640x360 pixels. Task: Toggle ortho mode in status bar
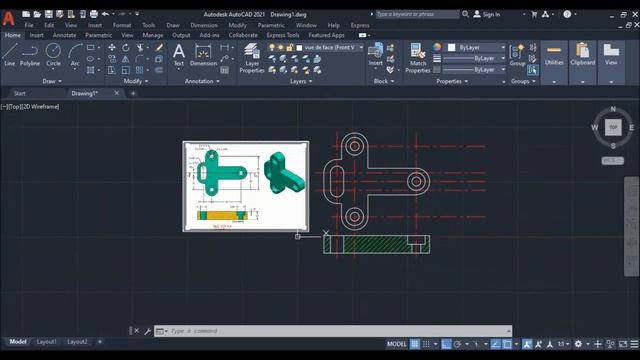pyautogui.click(x=446, y=344)
